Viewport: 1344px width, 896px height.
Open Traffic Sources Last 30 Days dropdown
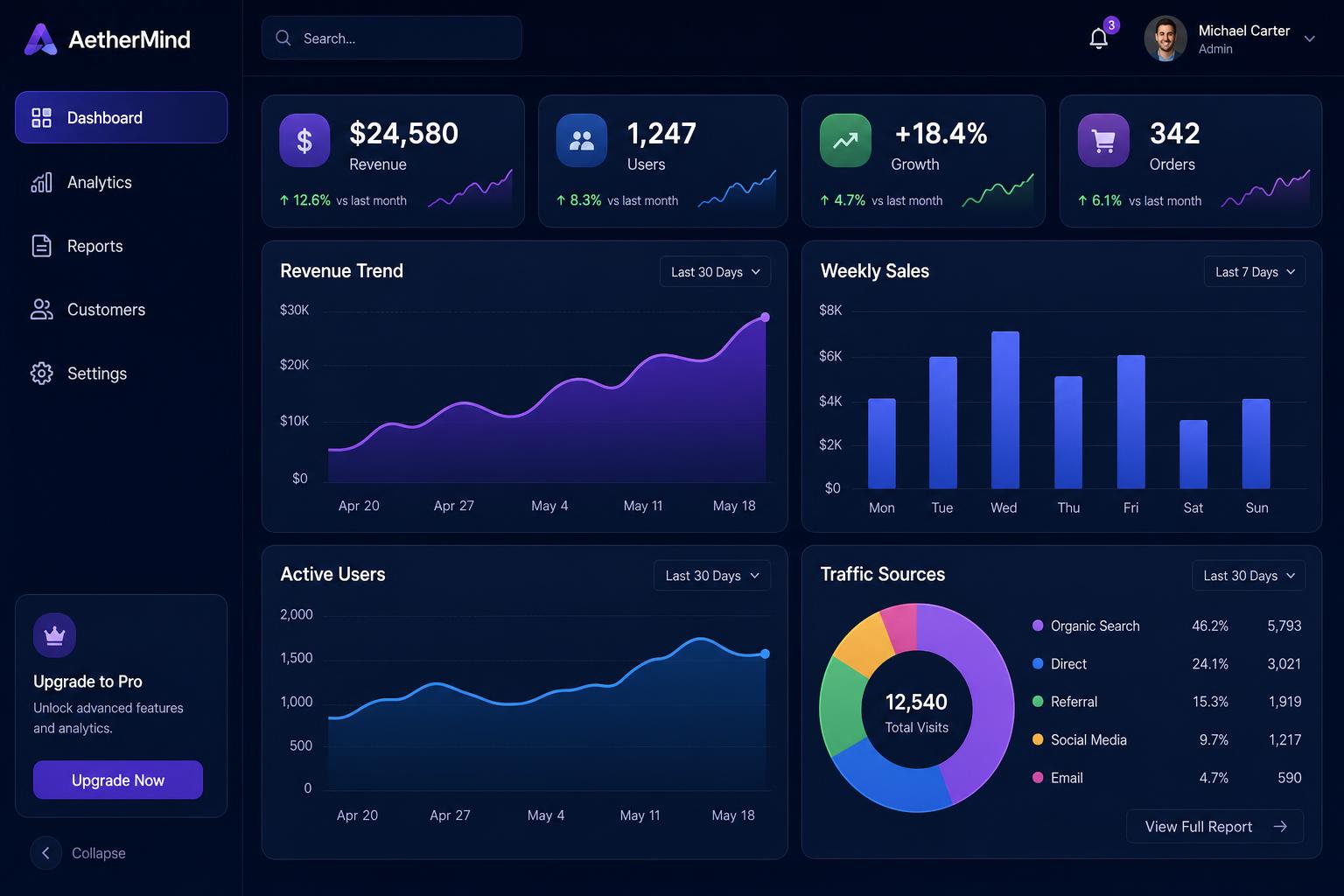pos(1249,576)
